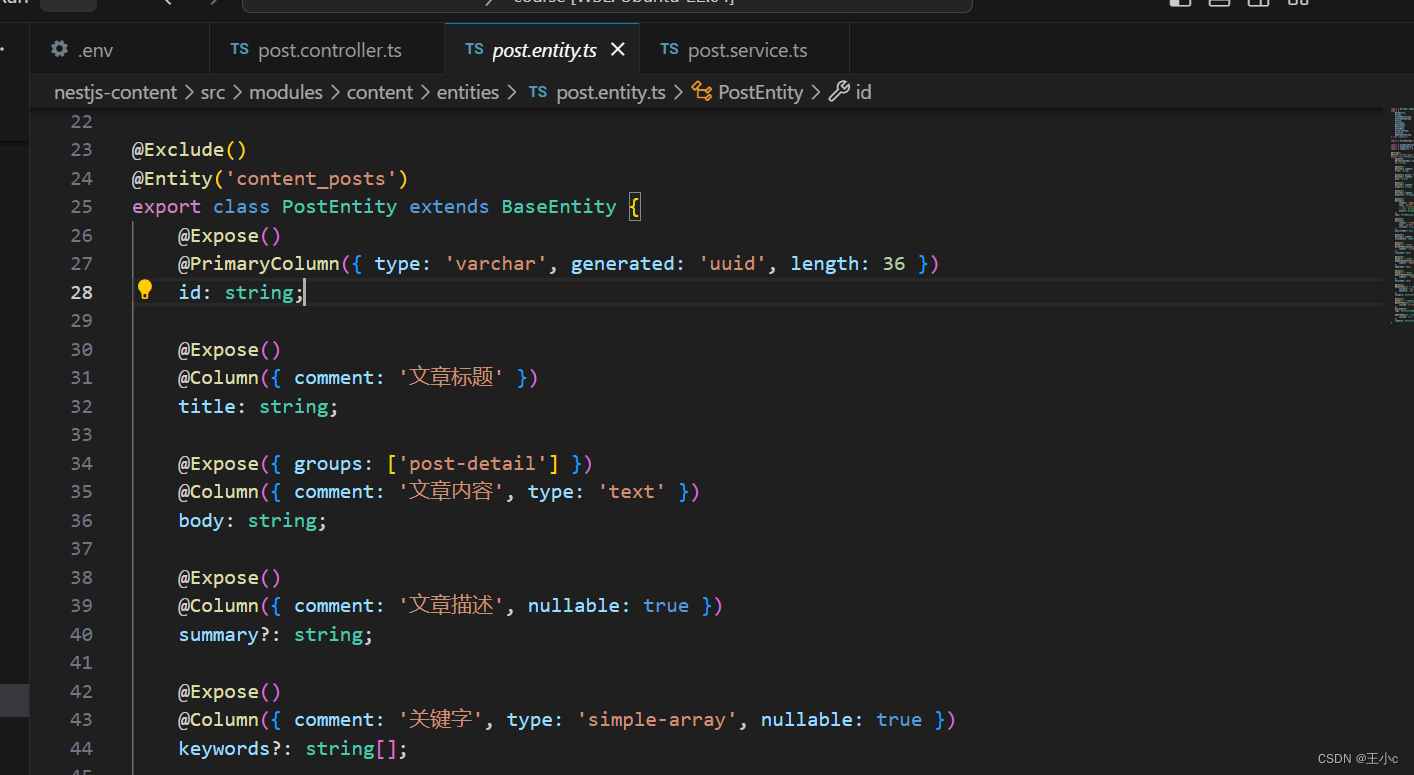Click line number 31 in the gutter
1414x775 pixels.
(81, 378)
